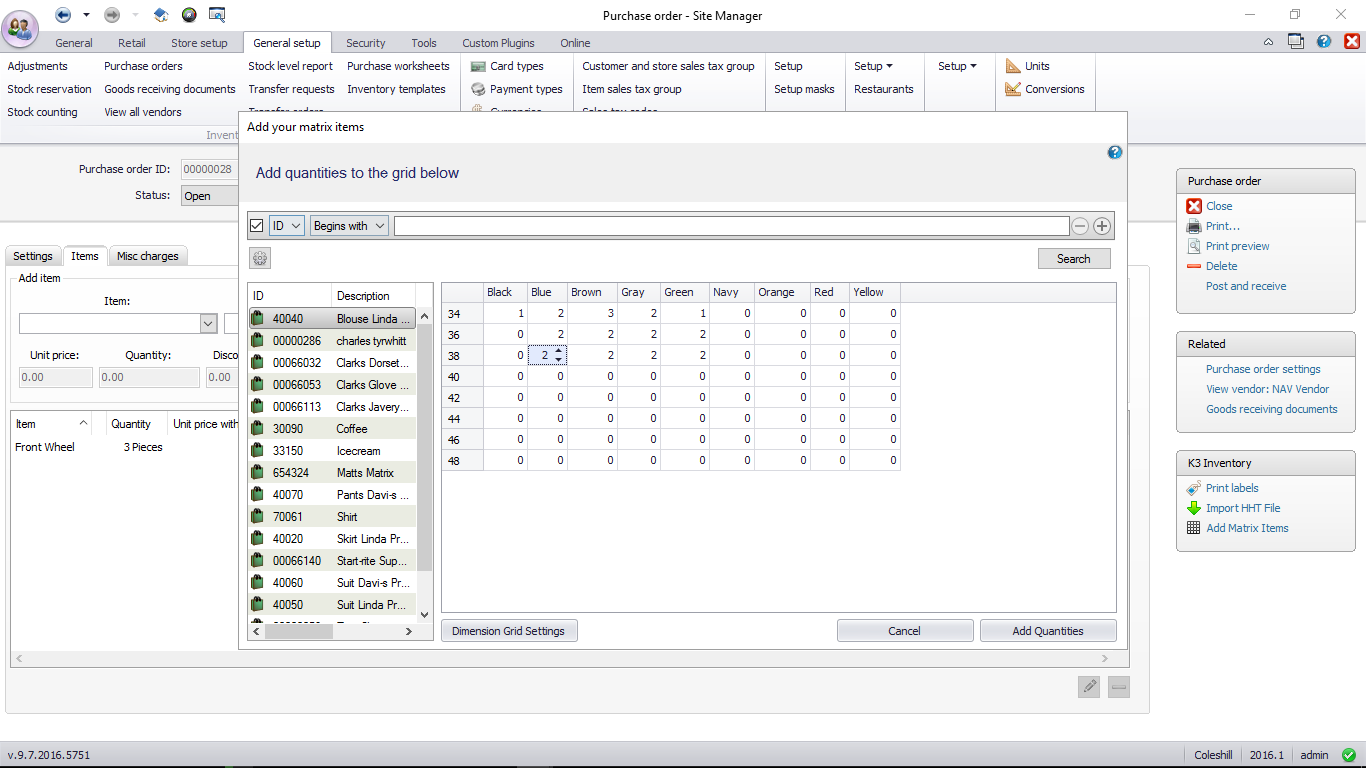Click the plus icon to add filter
Image resolution: width=1366 pixels, height=768 pixels.
pyautogui.click(x=1102, y=226)
